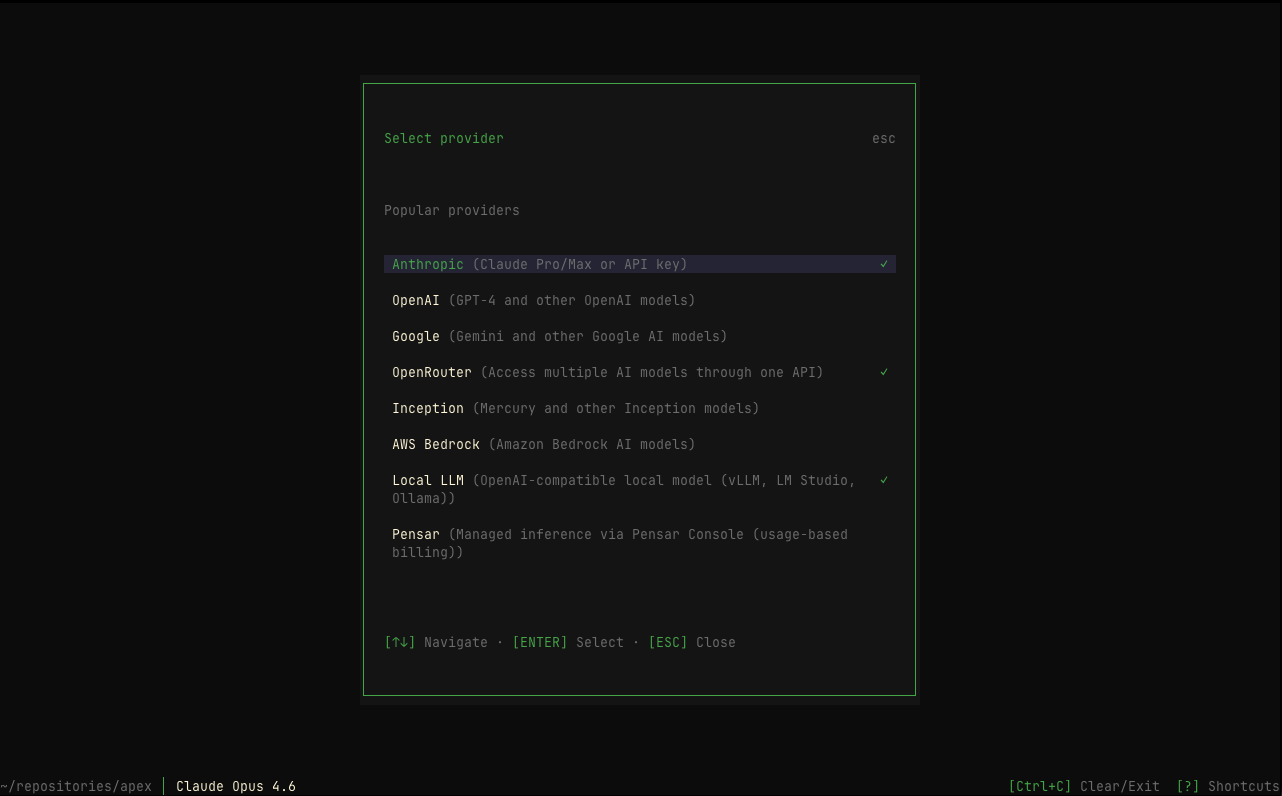Click the Claude Opus 4.6 model label
The image size is (1282, 796).
coord(236,786)
